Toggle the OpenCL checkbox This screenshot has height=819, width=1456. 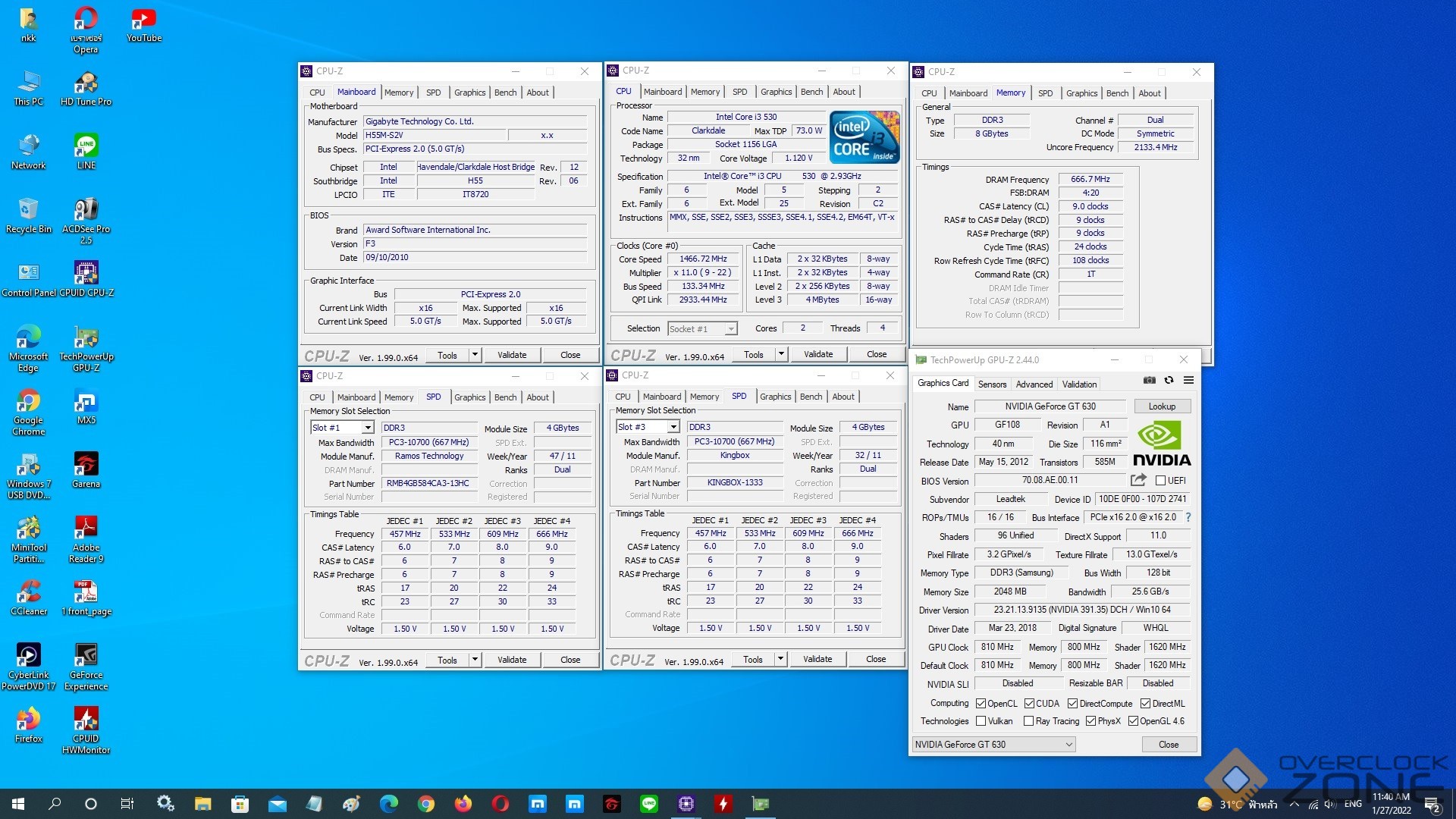click(x=981, y=704)
